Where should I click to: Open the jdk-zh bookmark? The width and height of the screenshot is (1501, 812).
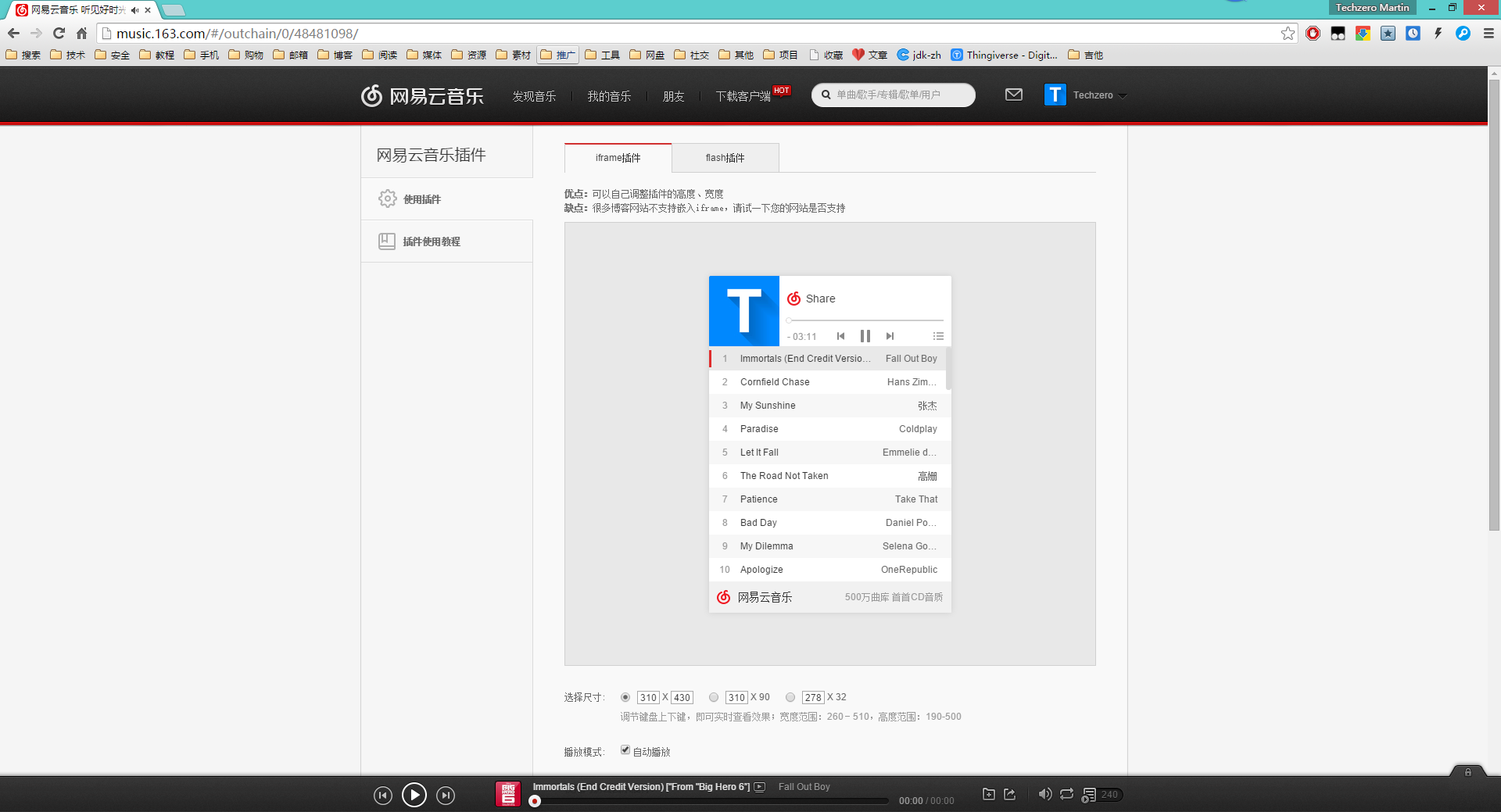(x=919, y=55)
